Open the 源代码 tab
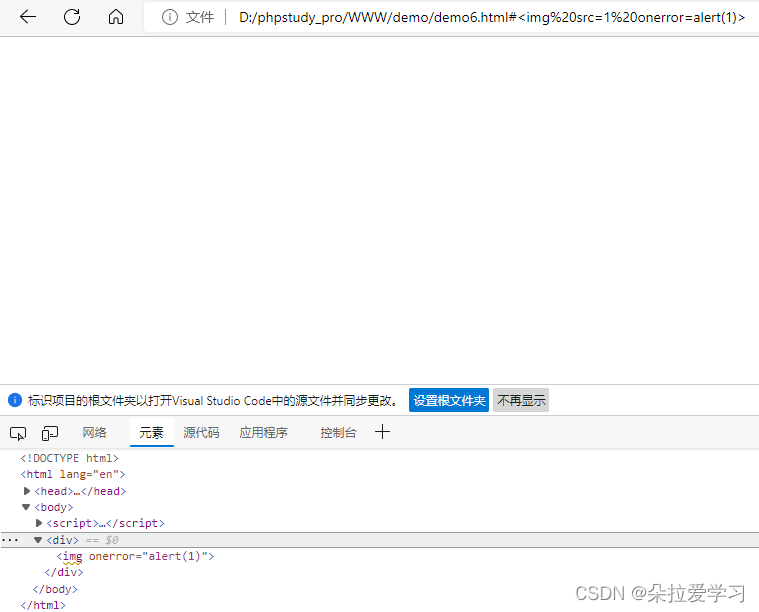 201,433
